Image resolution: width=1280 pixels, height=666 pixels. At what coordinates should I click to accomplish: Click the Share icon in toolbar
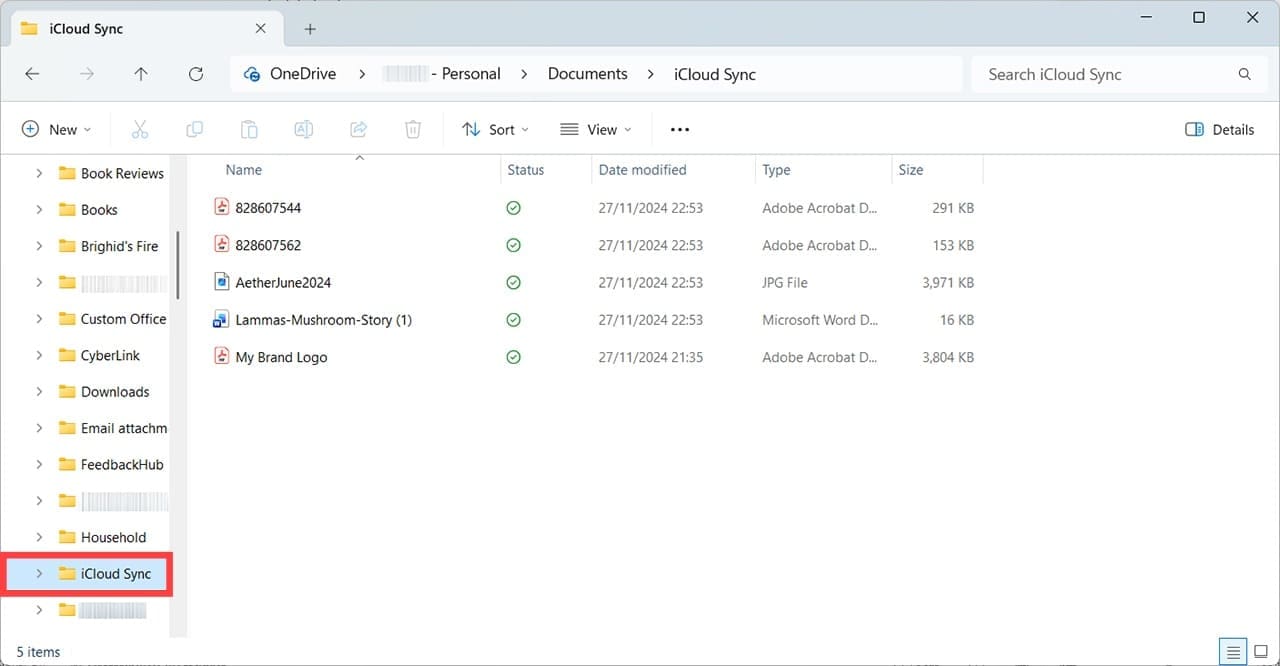pos(359,129)
